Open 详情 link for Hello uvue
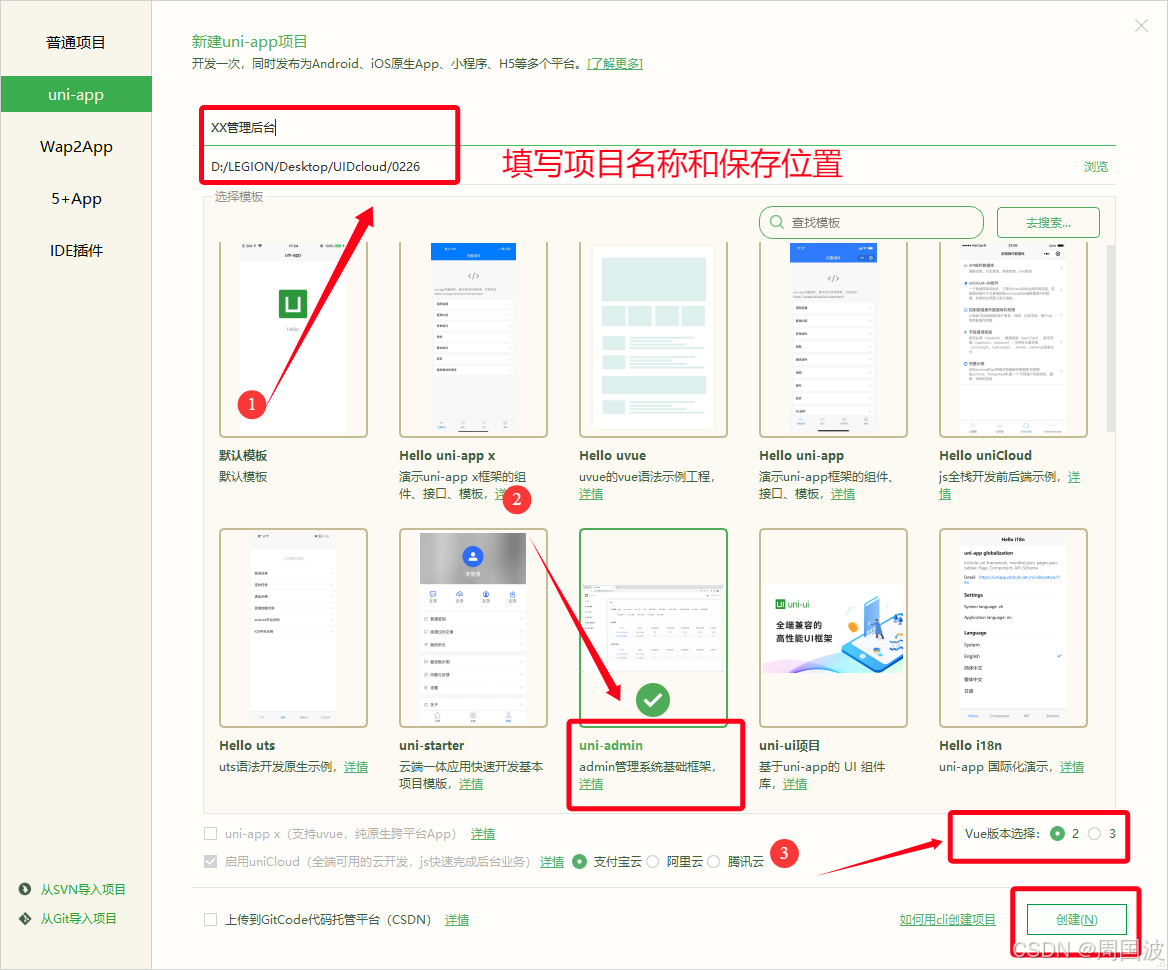 point(591,494)
